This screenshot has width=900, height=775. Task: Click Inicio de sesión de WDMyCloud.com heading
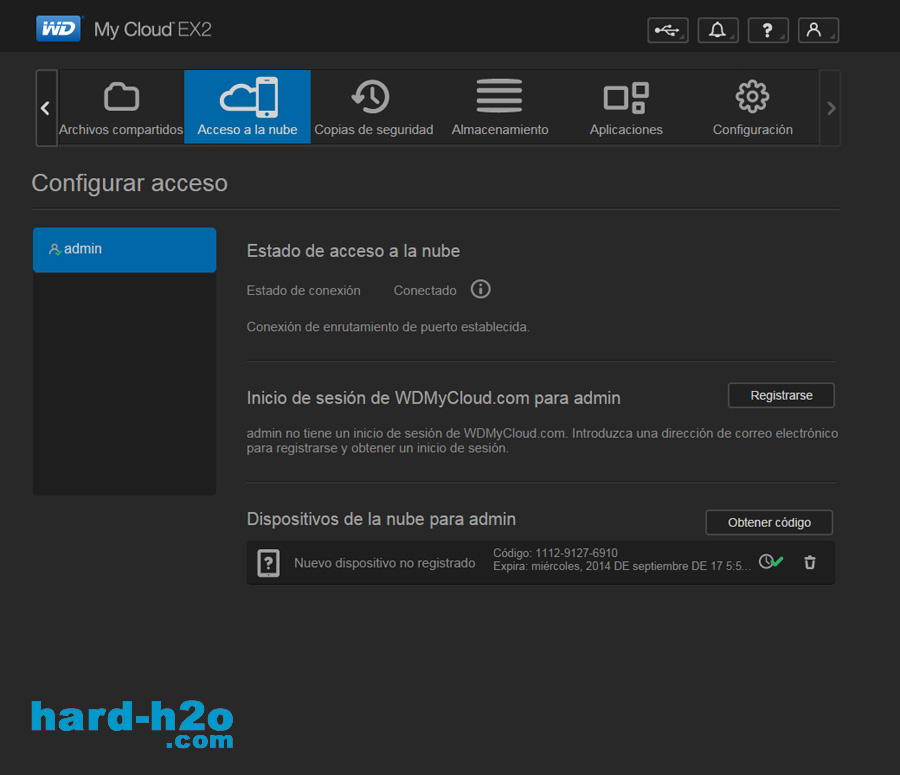click(x=433, y=398)
